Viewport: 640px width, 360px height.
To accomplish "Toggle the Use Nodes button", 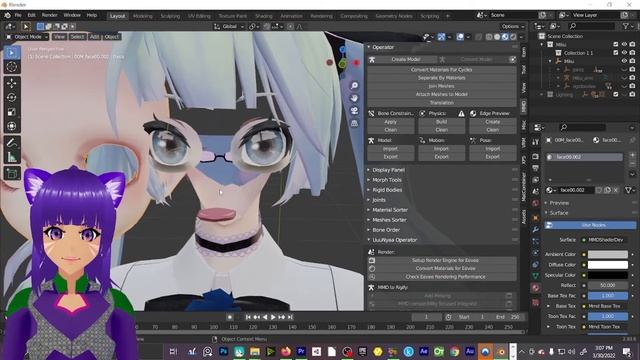I will (x=590, y=225).
